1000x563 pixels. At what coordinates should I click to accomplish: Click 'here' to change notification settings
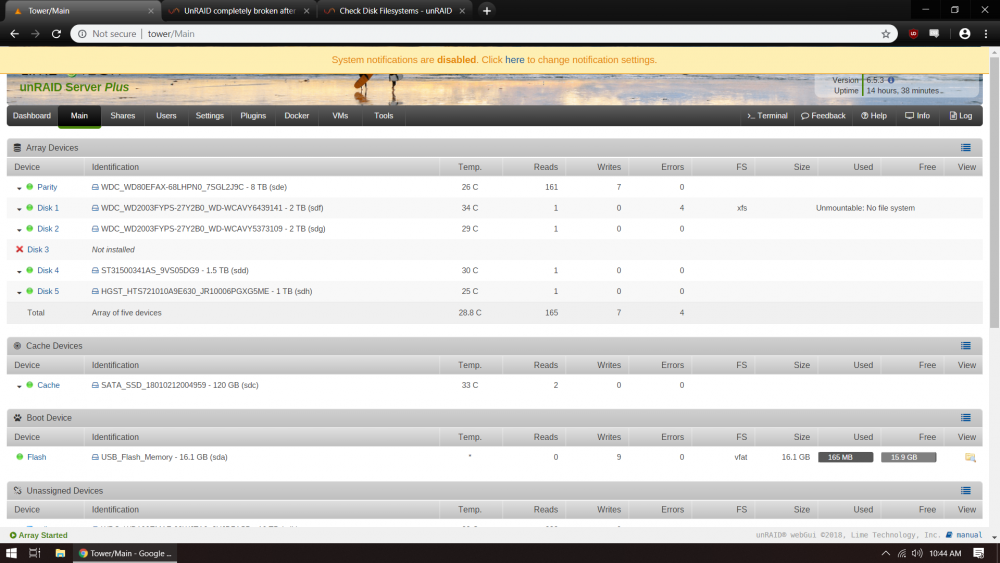(x=515, y=60)
